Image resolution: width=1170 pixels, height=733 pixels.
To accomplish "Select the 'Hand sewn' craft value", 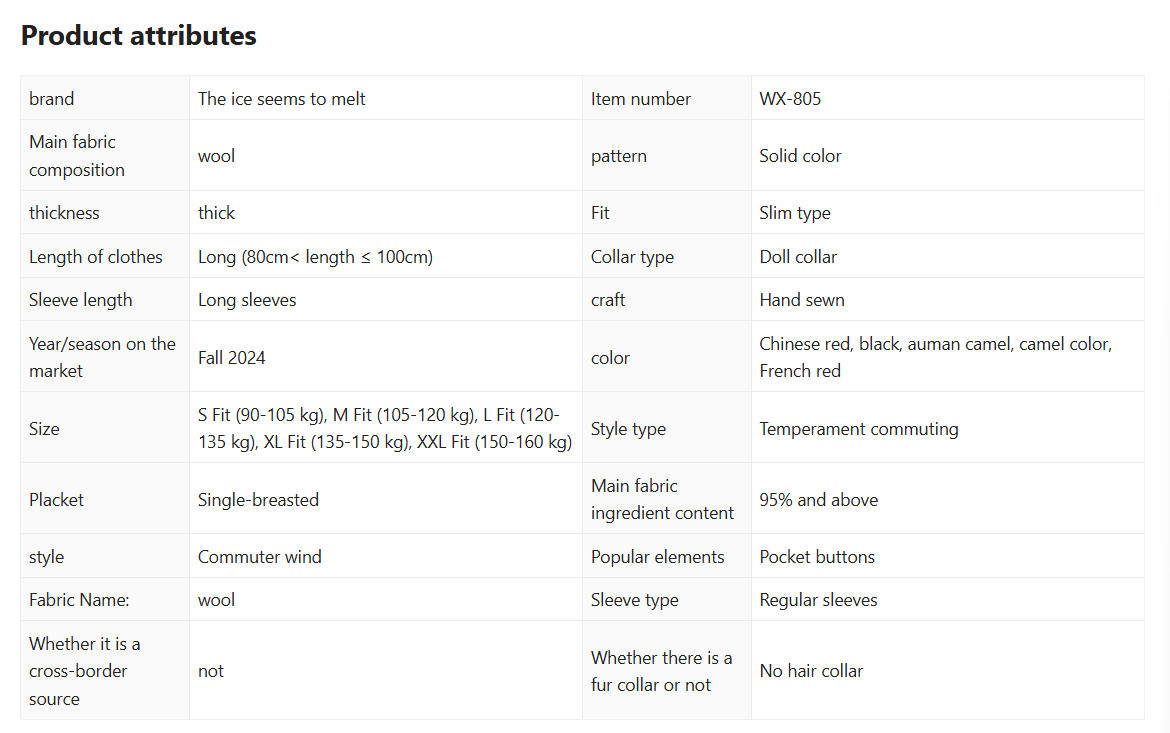I will (x=801, y=300).
